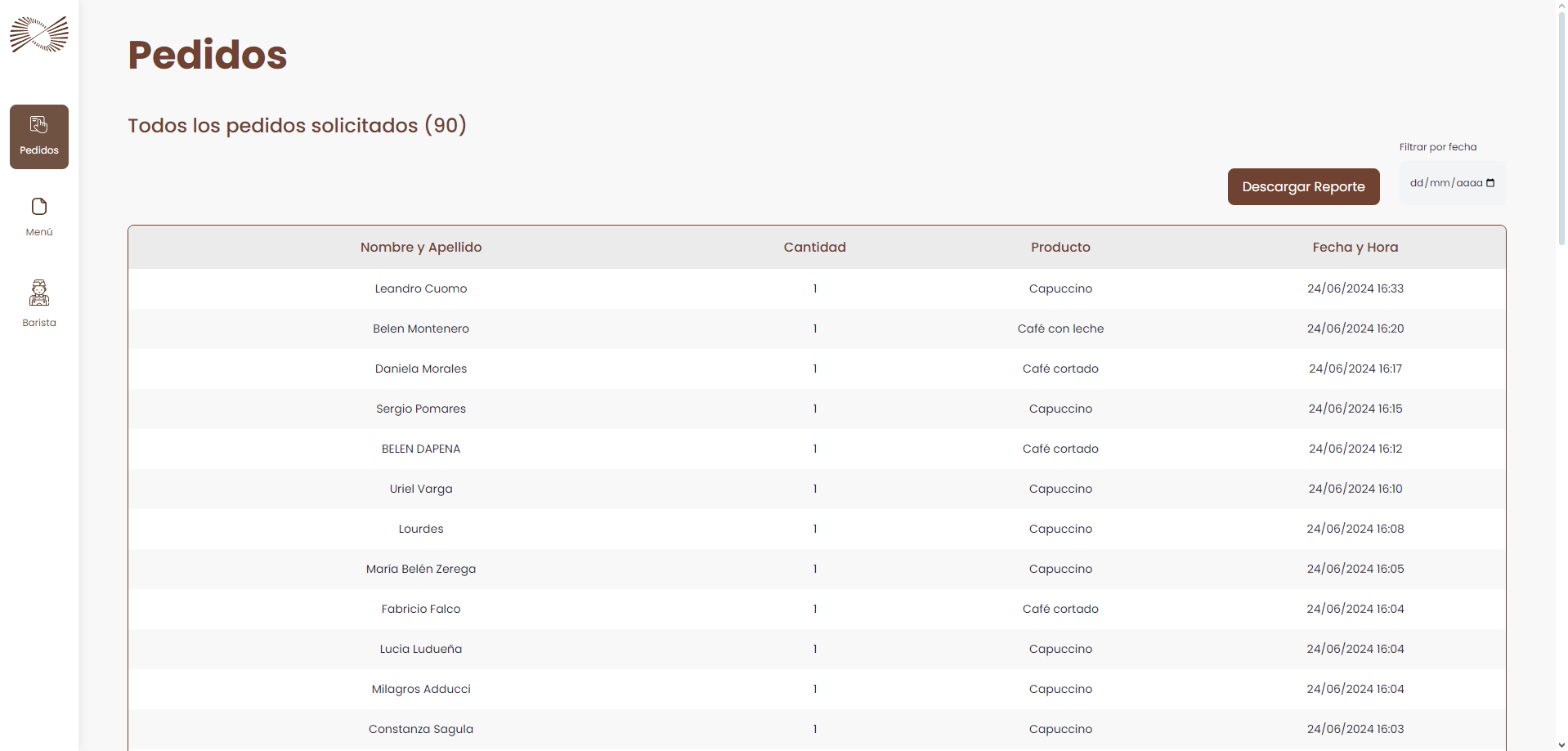Select the María Belén Zerega order
Image resolution: width=1568 pixels, height=751 pixels.
[x=421, y=569]
